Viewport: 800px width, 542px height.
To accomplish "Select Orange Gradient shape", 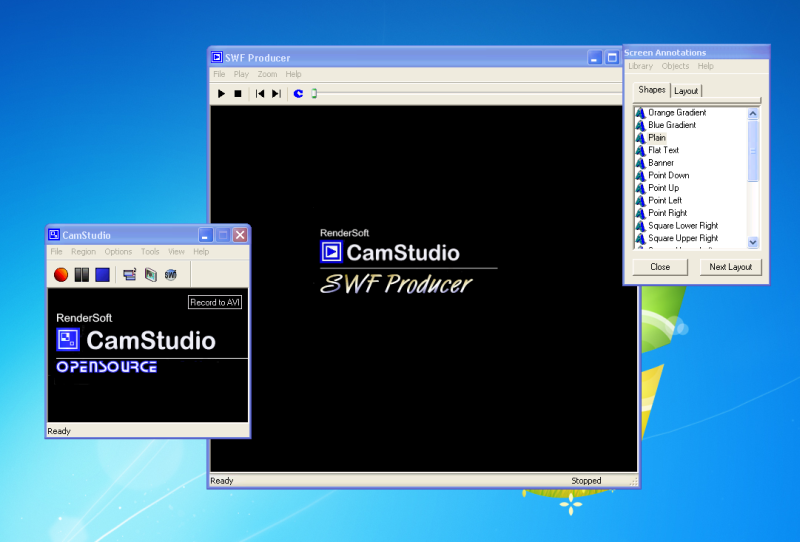I will coord(677,112).
